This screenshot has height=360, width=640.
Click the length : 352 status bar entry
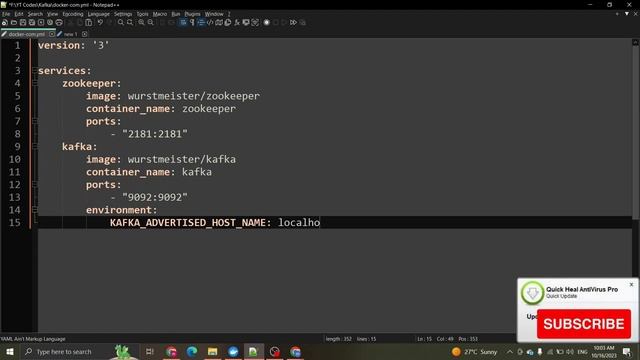[338, 339]
